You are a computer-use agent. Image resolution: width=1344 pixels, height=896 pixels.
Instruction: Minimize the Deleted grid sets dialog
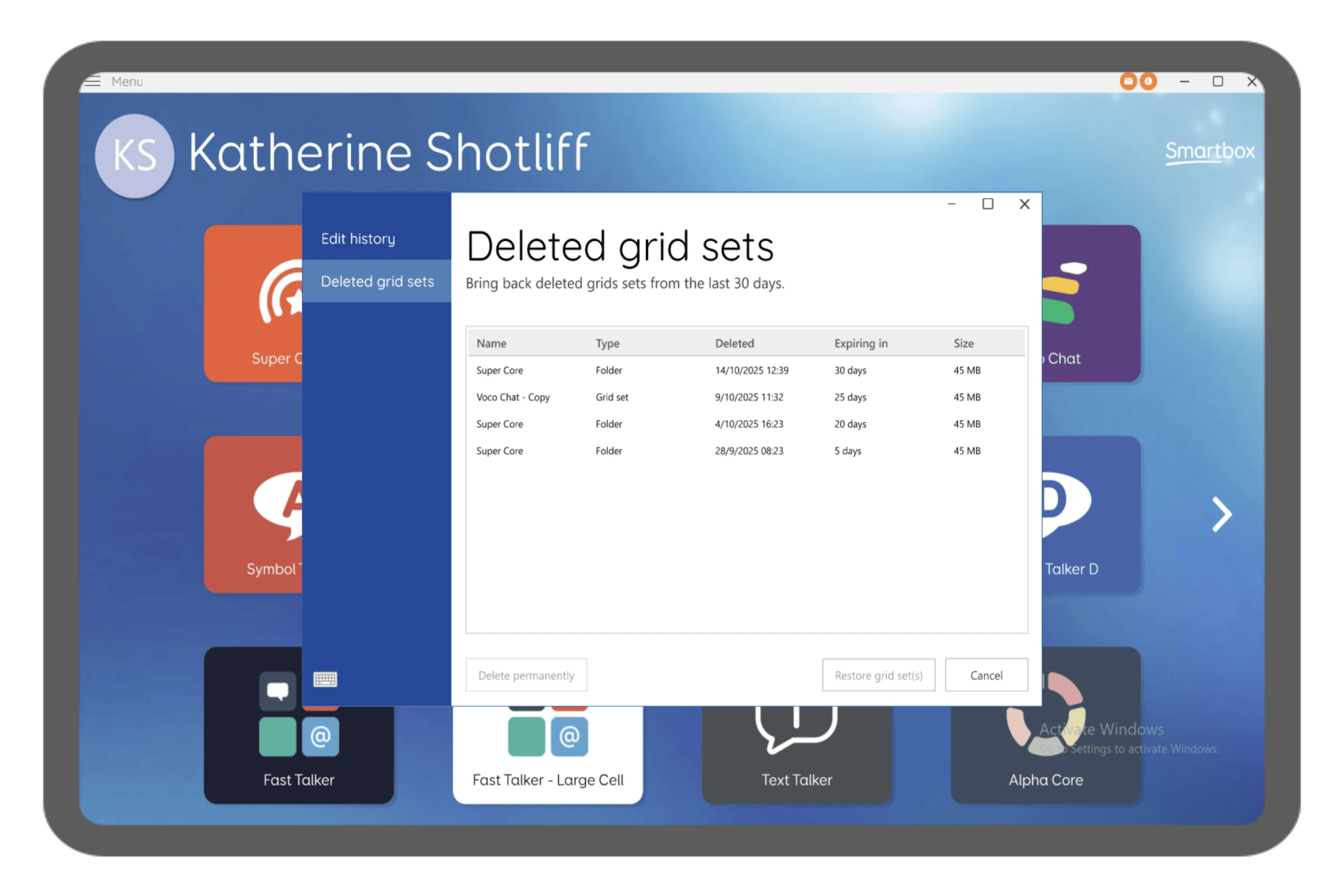(951, 204)
